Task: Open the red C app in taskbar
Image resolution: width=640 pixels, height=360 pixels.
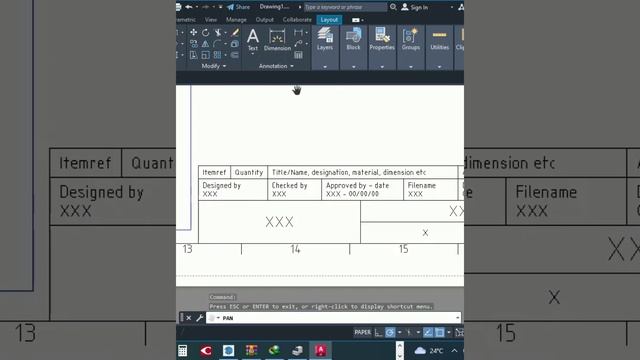Action: point(206,350)
